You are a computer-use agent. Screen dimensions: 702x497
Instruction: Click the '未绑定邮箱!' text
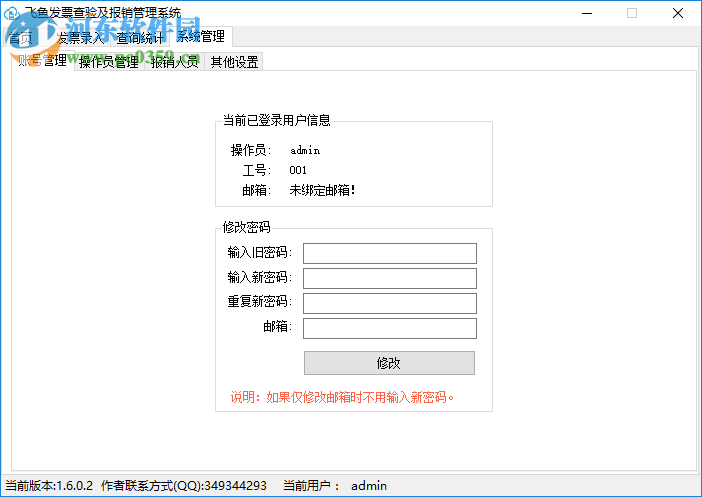coord(322,190)
